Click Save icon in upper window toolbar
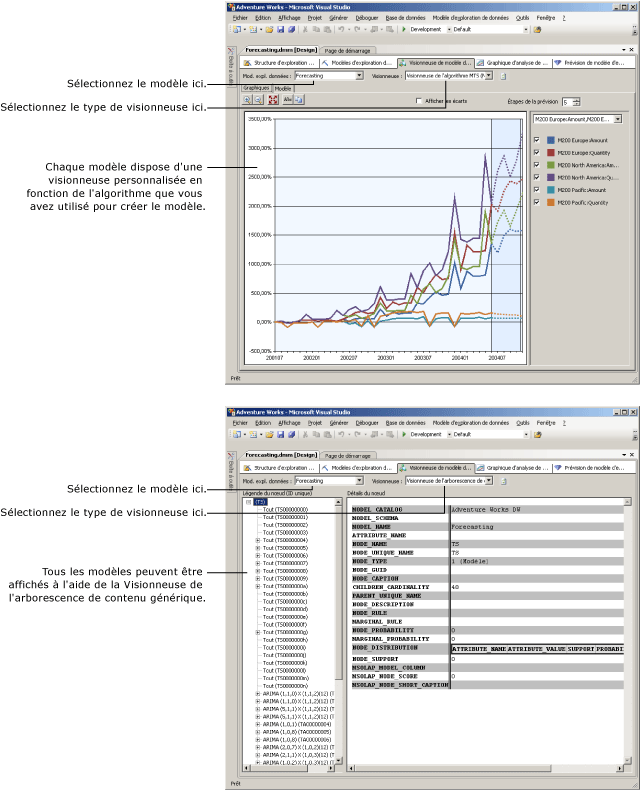The image size is (641, 790). point(281,30)
